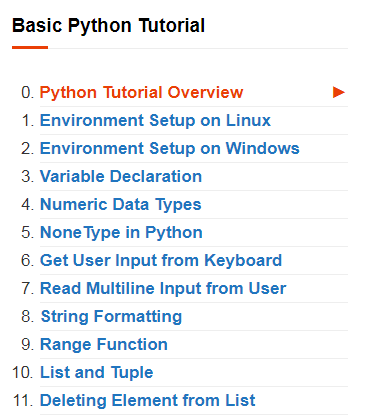The height and width of the screenshot is (415, 371).
Task: Click the orange underline below heading
Action: coord(30,48)
